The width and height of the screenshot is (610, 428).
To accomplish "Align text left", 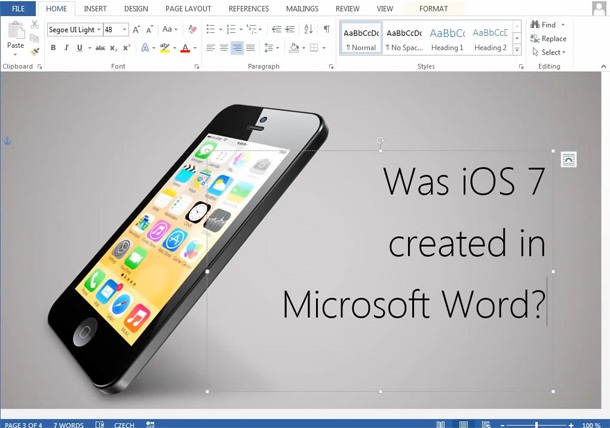I will [210, 48].
